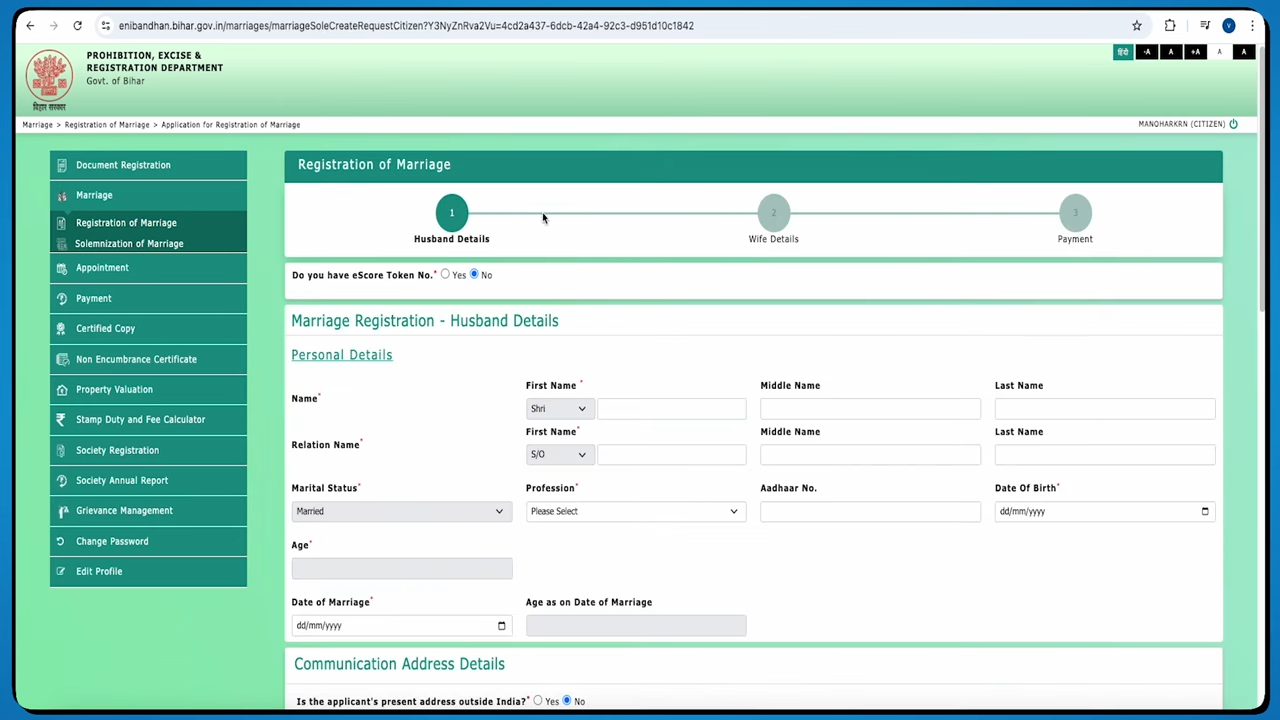Select the Payment icon in the sidebar
1280x720 pixels.
coord(62,298)
